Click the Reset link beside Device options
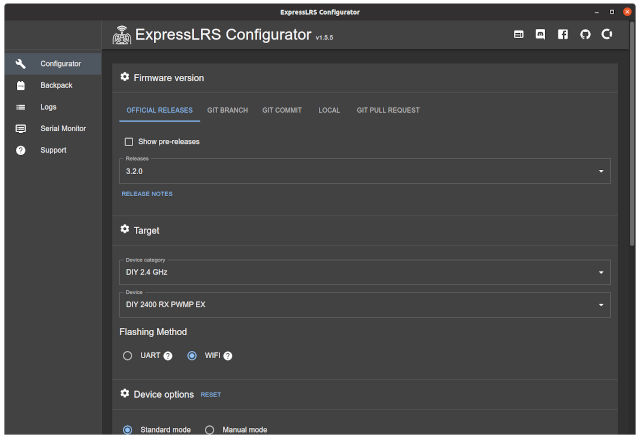The image size is (640, 439). [x=211, y=395]
